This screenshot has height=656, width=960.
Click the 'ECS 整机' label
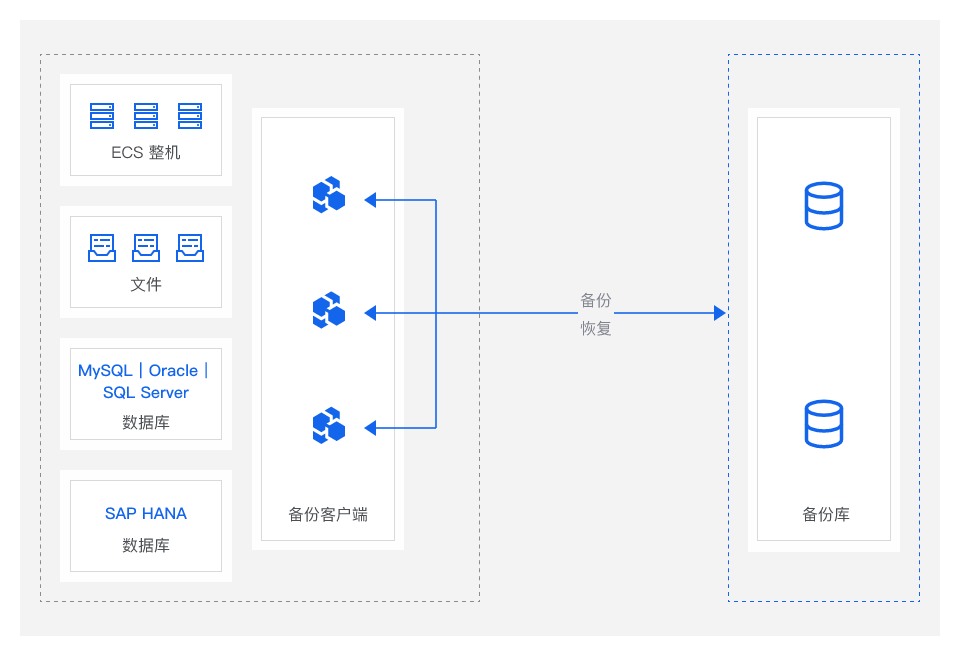point(146,153)
